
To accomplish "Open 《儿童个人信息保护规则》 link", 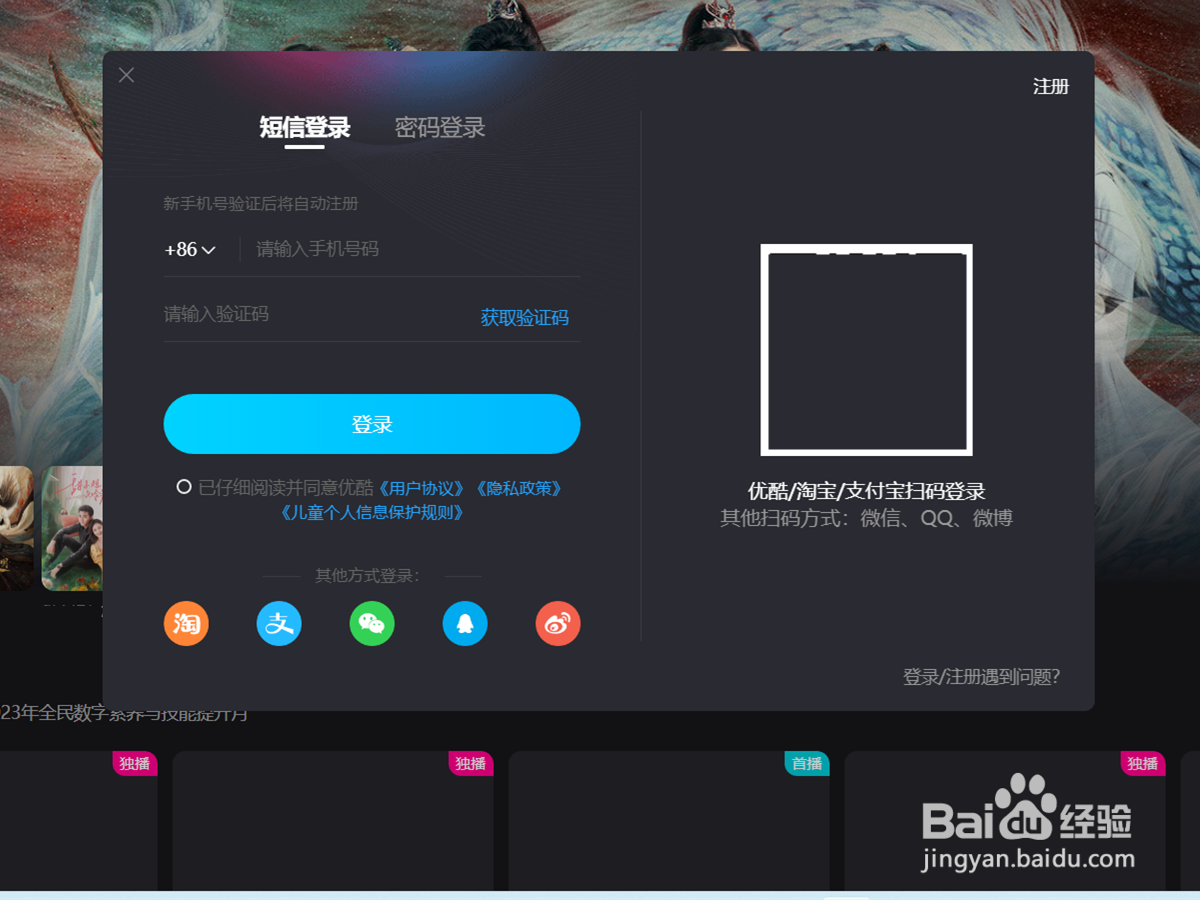I will coord(372,513).
